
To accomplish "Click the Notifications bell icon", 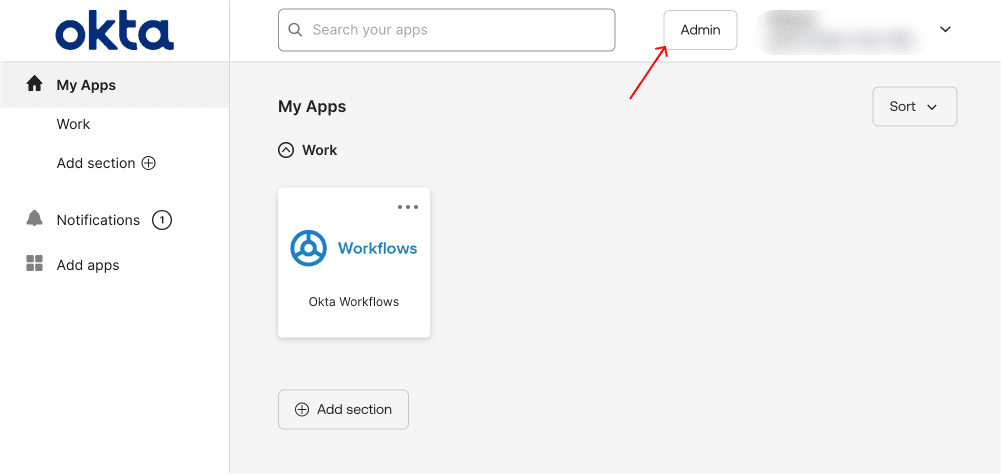I will (x=34, y=219).
